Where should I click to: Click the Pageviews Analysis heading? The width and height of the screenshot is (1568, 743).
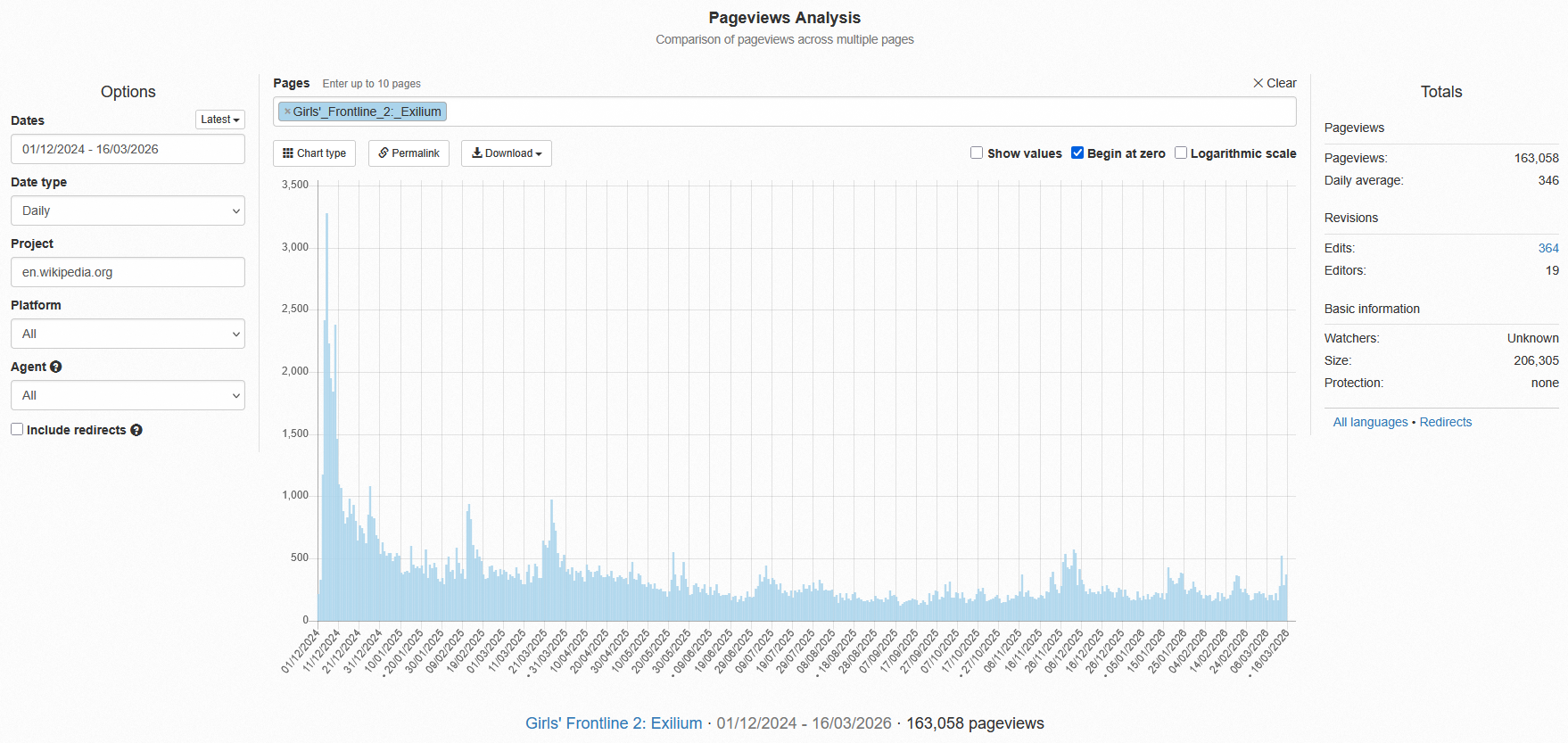pyautogui.click(x=785, y=18)
